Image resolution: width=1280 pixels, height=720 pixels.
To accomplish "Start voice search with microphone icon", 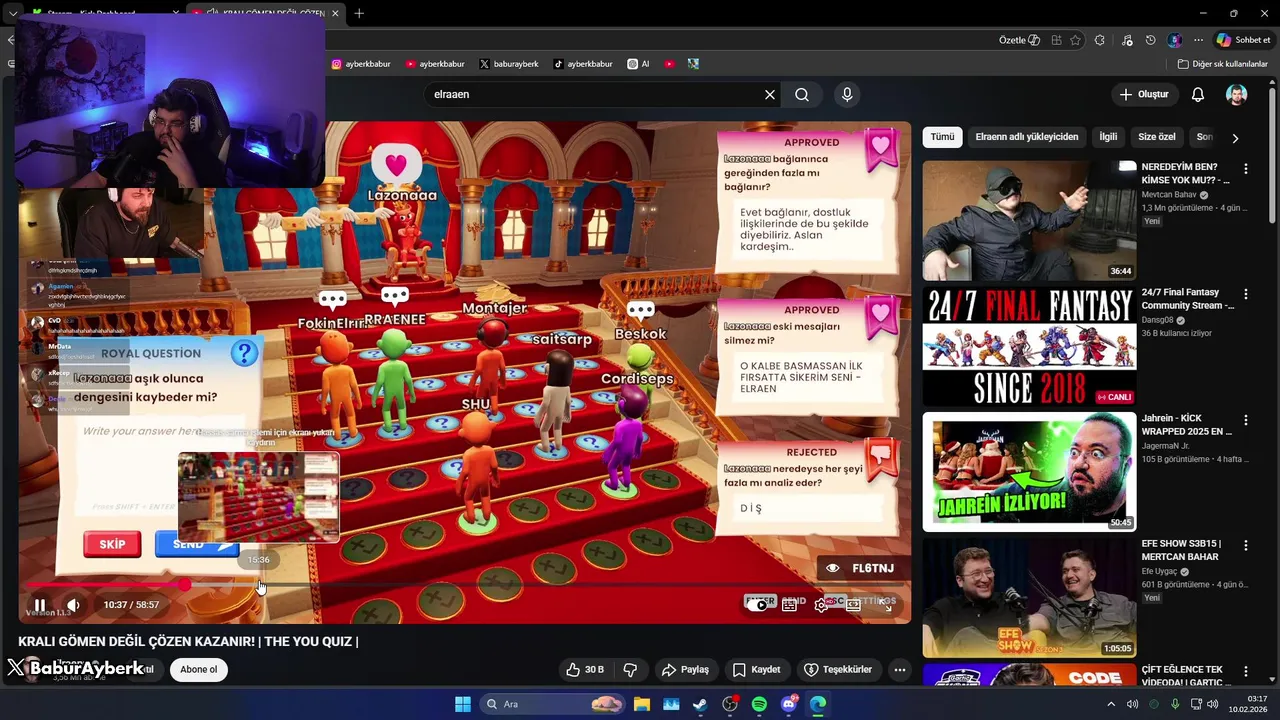I will (x=847, y=94).
